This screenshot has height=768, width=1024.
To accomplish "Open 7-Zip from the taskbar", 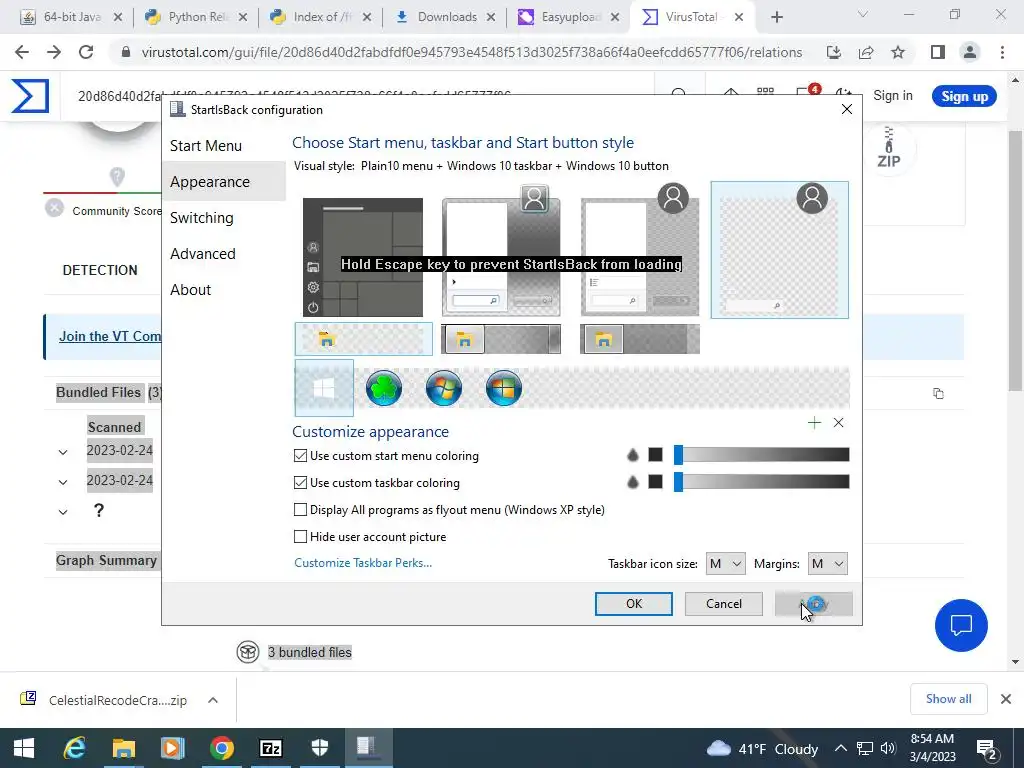I will click(271, 748).
